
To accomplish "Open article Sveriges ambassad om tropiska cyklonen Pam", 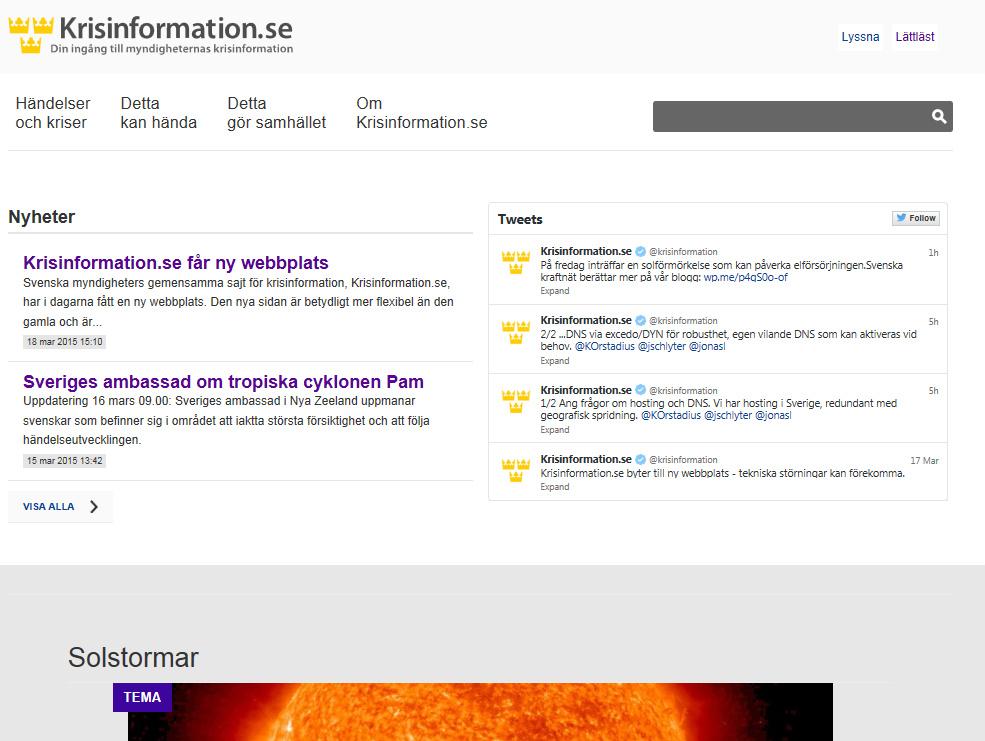I will pos(223,382).
